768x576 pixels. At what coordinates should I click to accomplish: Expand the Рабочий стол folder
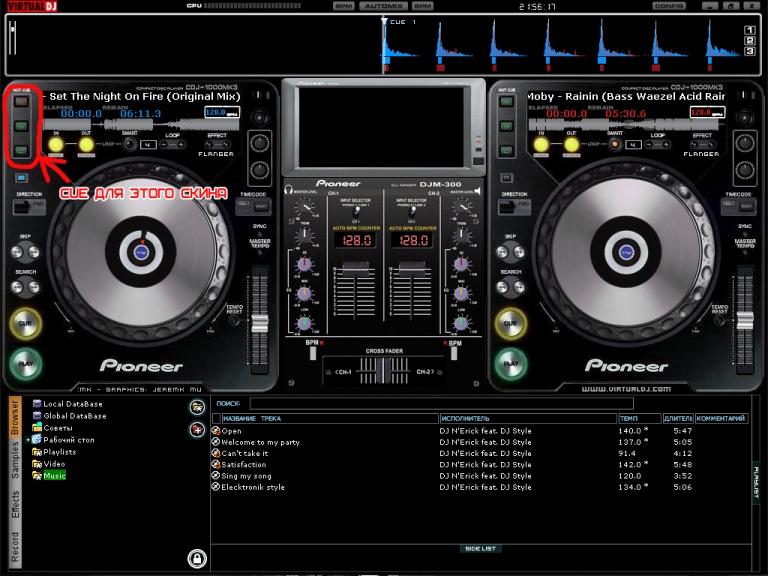[28, 440]
